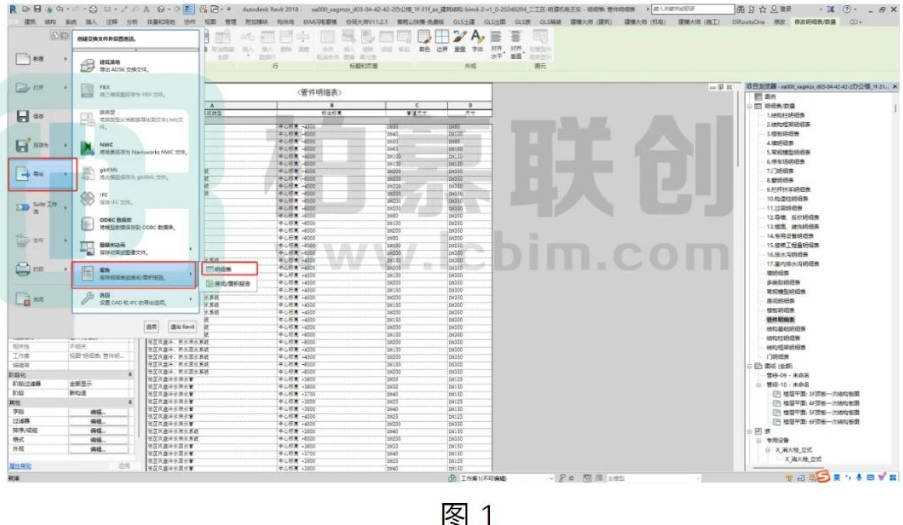Expand the Save As submenu arrow

pyautogui.click(x=65, y=145)
